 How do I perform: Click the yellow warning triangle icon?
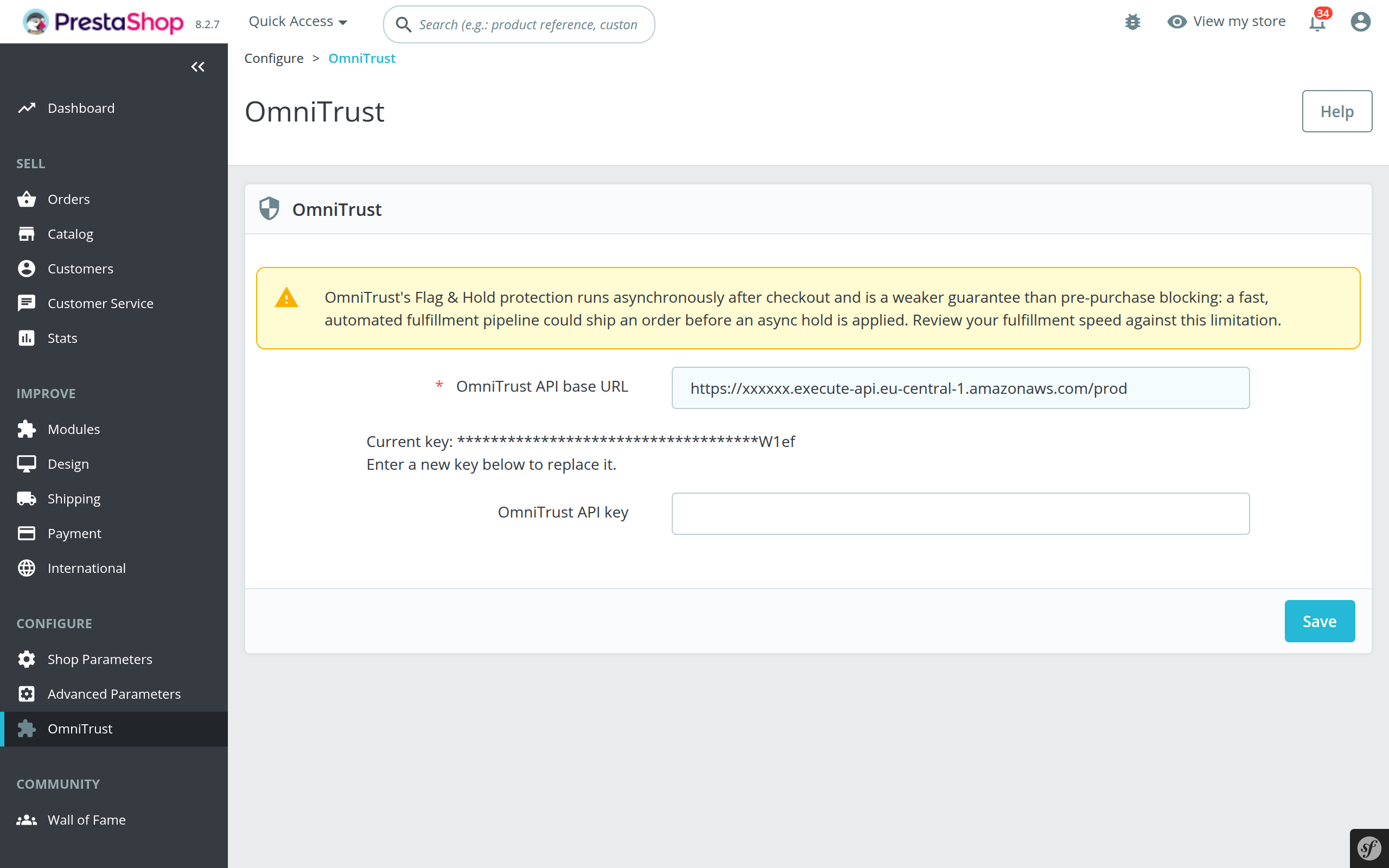click(x=286, y=297)
